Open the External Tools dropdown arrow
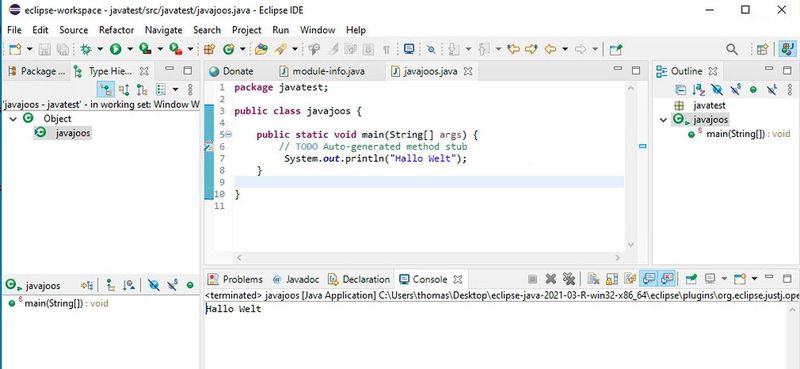 (x=190, y=49)
